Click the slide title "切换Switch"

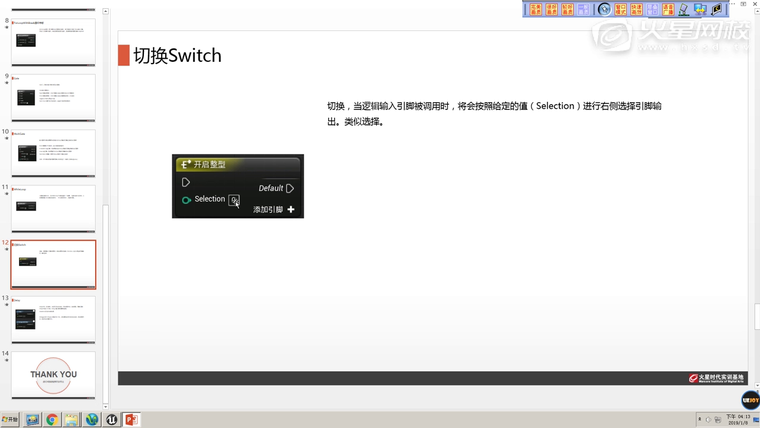coord(177,56)
